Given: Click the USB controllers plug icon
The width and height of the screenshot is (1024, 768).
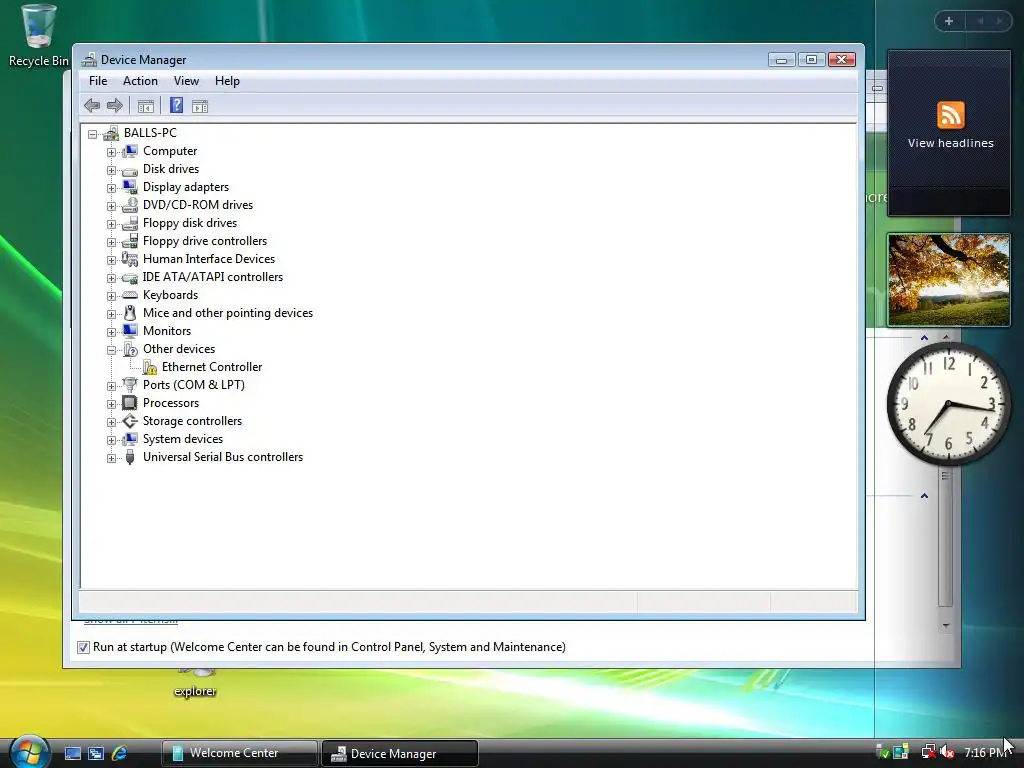Looking at the screenshot, I should 130,457.
